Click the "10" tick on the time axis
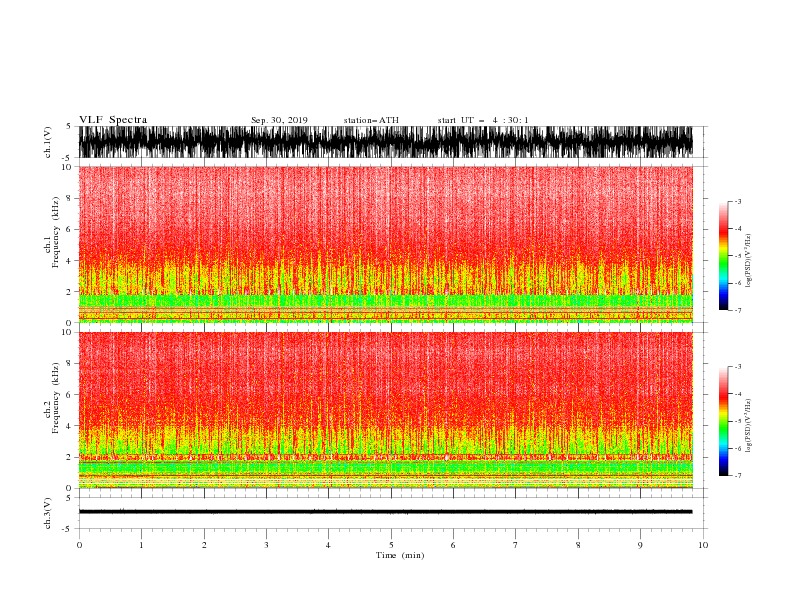 (x=703, y=545)
